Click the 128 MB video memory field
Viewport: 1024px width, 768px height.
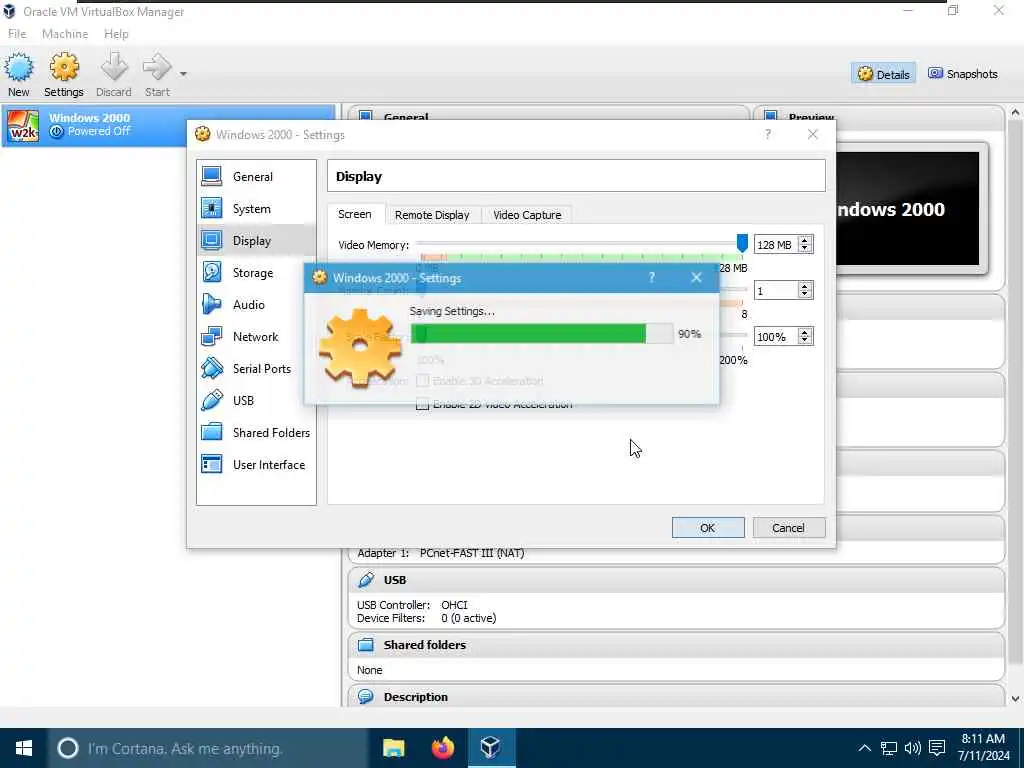pos(776,244)
